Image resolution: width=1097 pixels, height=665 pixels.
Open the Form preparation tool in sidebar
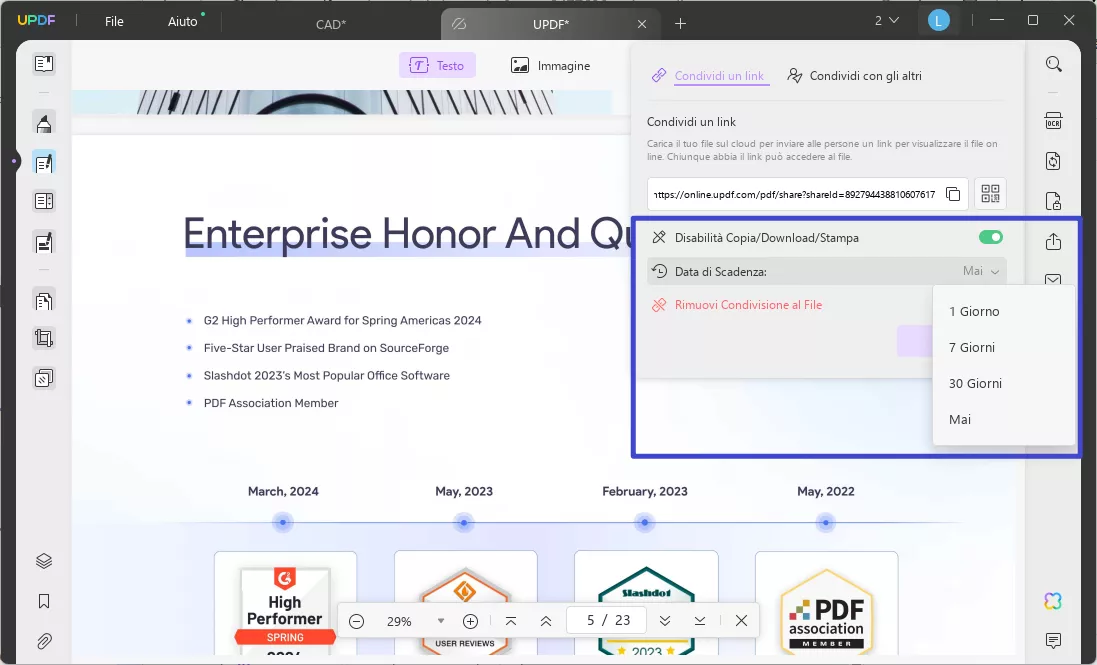click(x=44, y=201)
